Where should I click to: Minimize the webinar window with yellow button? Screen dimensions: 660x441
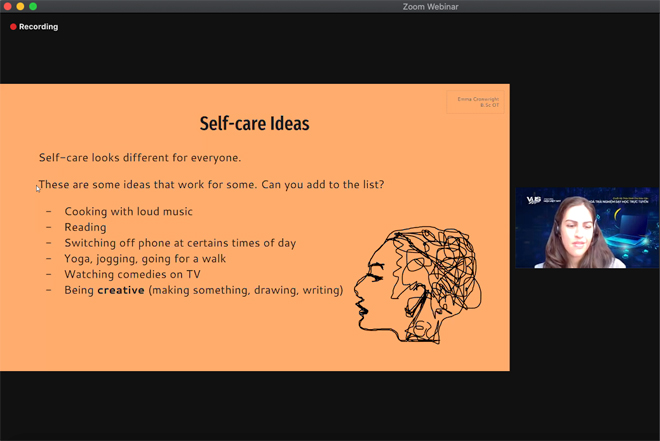(x=20, y=7)
